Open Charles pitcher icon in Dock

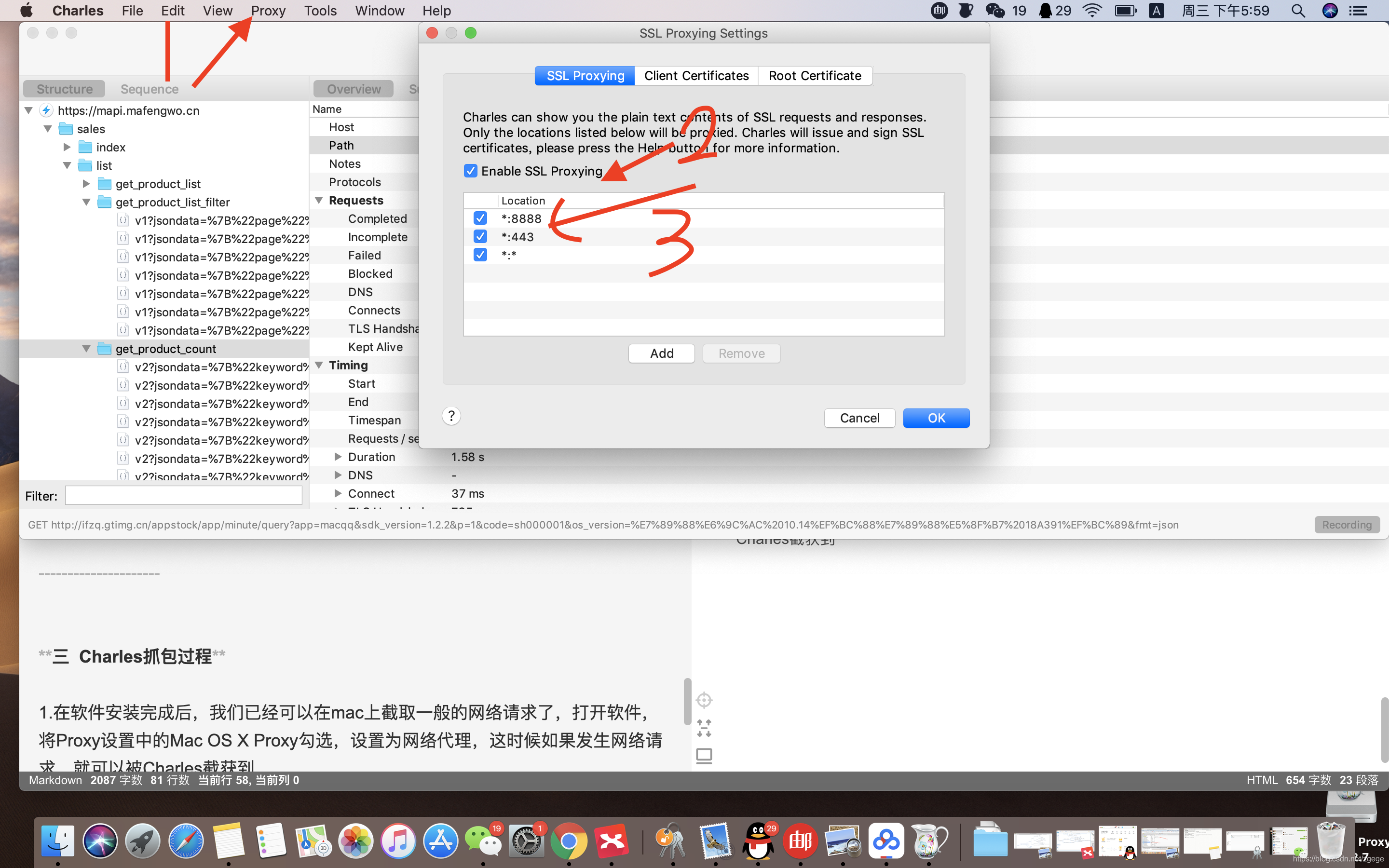coord(929,841)
